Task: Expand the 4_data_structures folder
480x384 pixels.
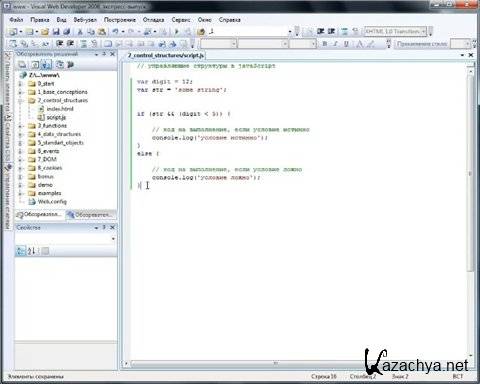Action: pos(20,134)
